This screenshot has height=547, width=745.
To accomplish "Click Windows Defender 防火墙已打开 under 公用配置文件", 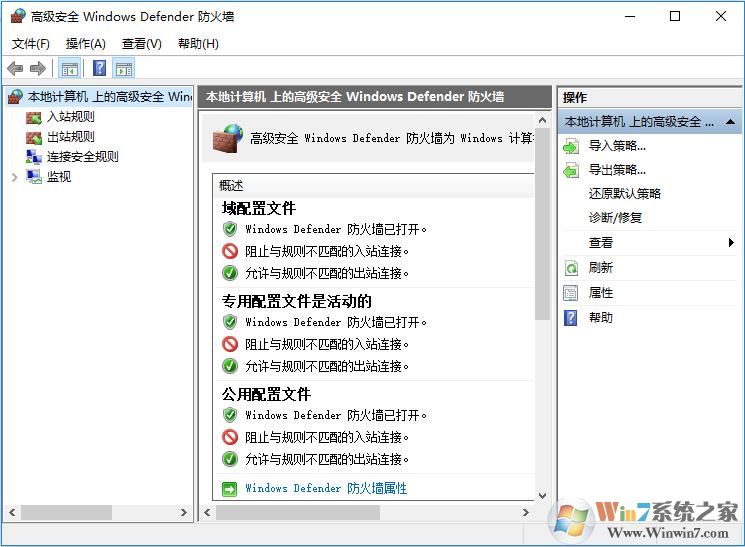I will (336, 415).
